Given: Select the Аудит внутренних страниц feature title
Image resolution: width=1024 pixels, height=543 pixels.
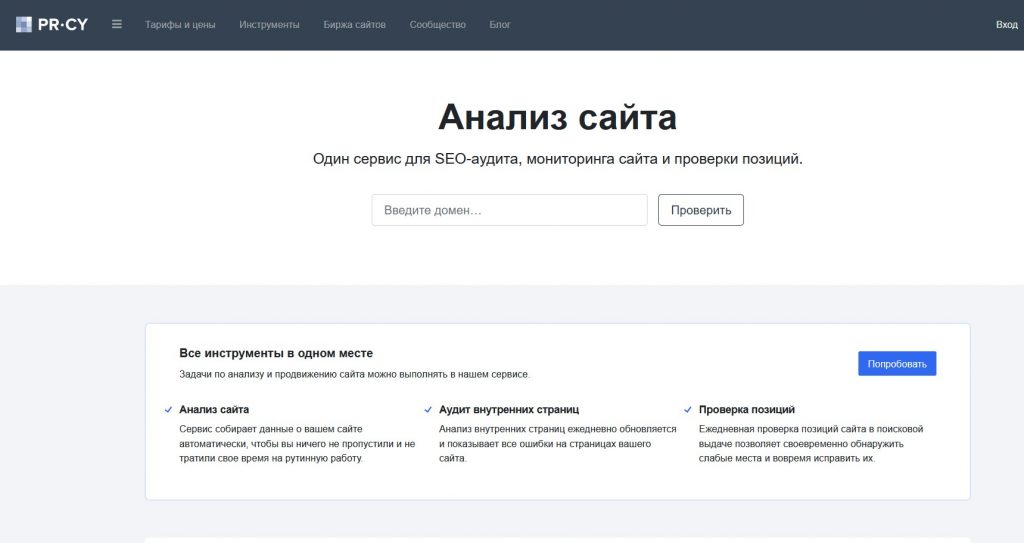Looking at the screenshot, I should (x=509, y=410).
